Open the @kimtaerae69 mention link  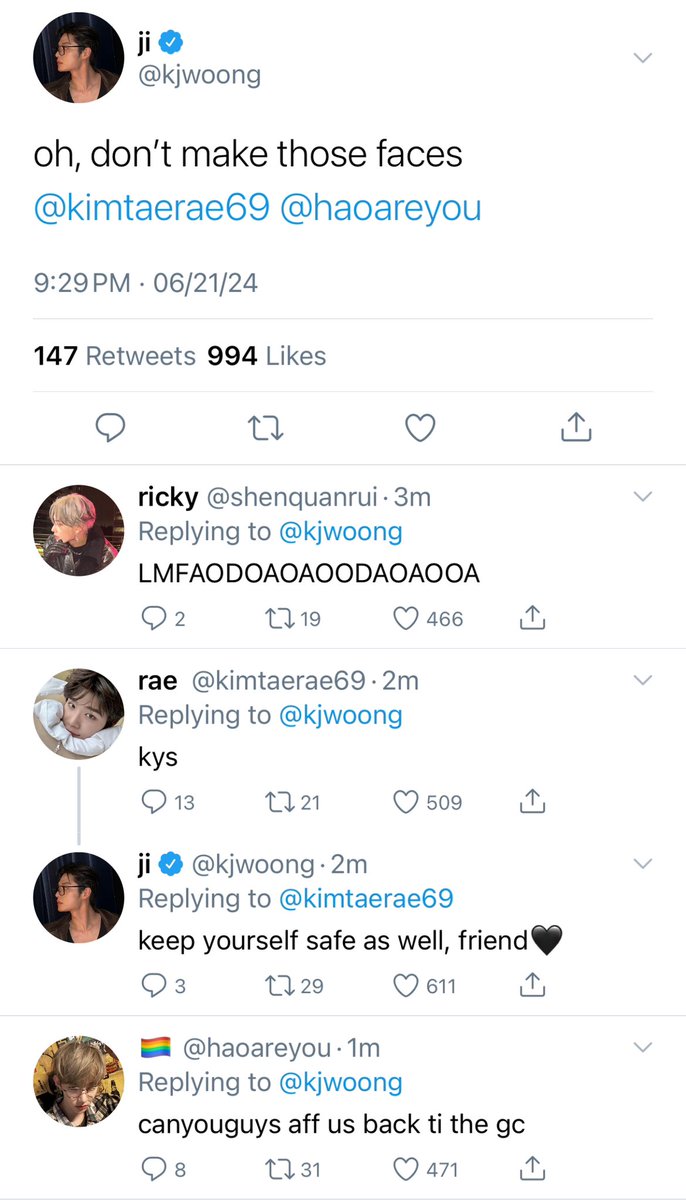152,208
